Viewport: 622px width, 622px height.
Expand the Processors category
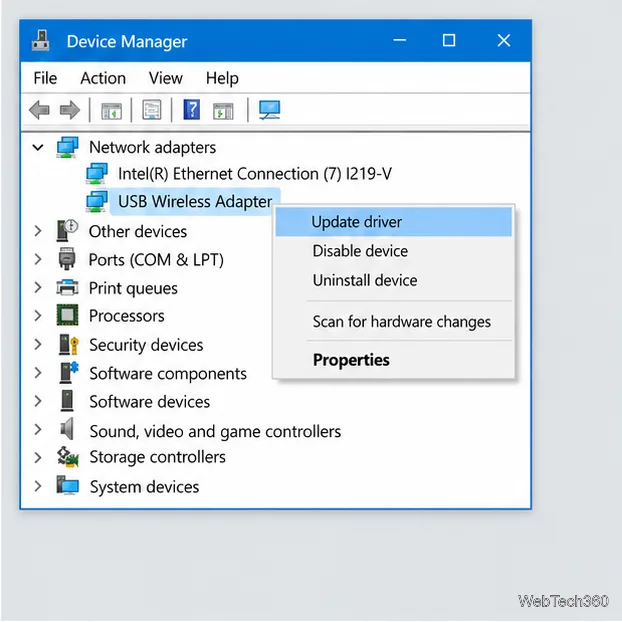(x=38, y=316)
